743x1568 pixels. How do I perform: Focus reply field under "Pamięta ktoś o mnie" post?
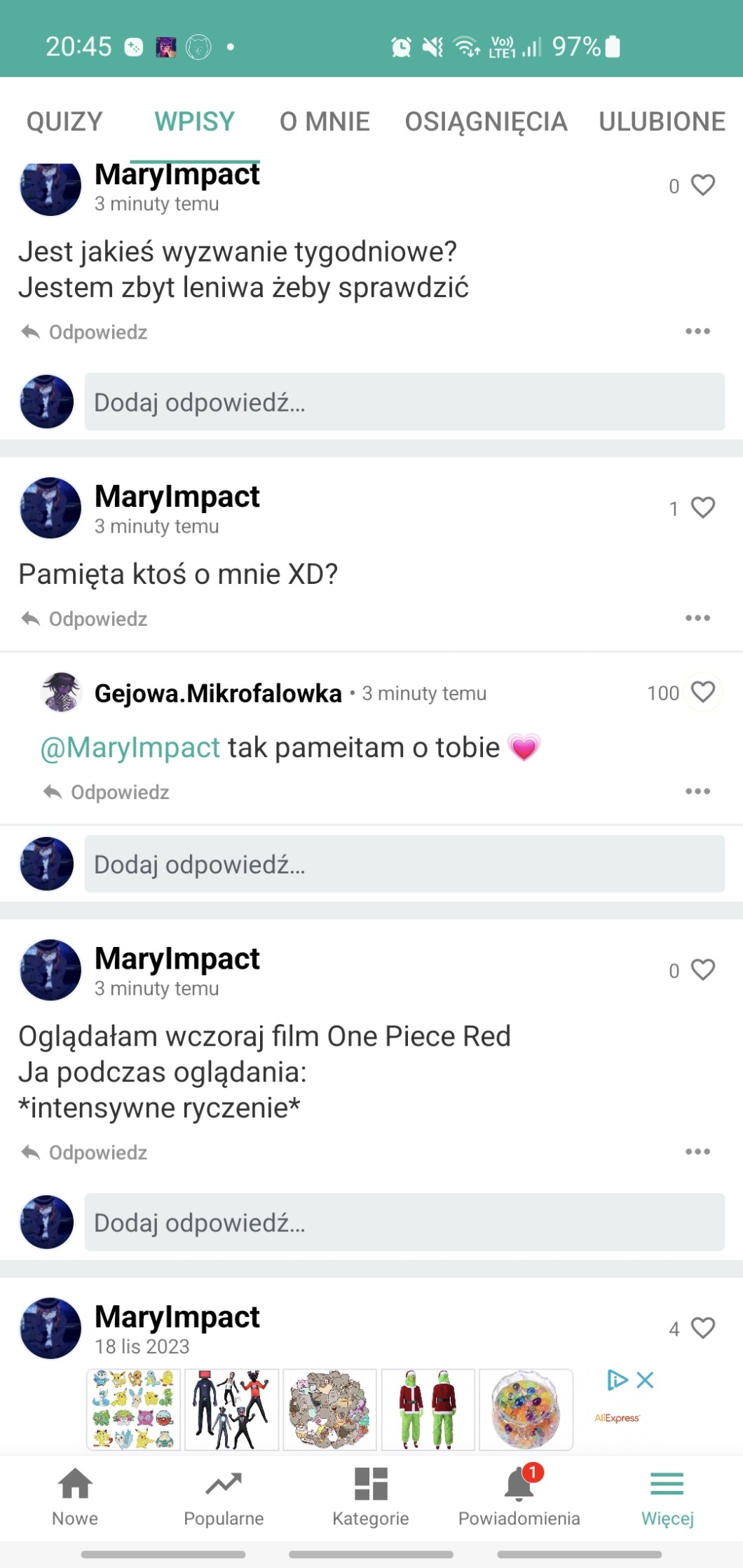click(404, 864)
